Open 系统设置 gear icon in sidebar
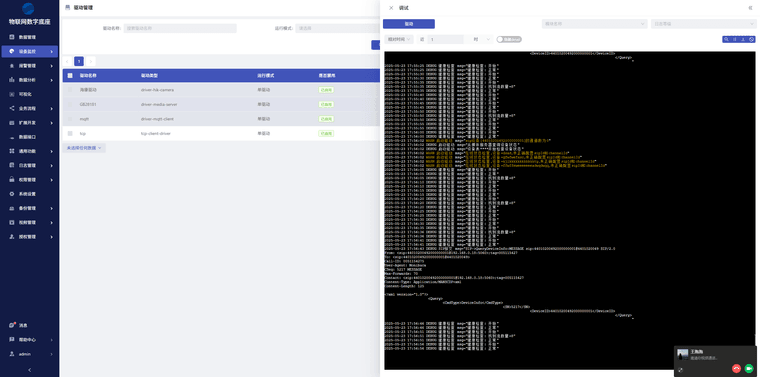Image resolution: width=760 pixels, height=377 pixels. [12, 194]
